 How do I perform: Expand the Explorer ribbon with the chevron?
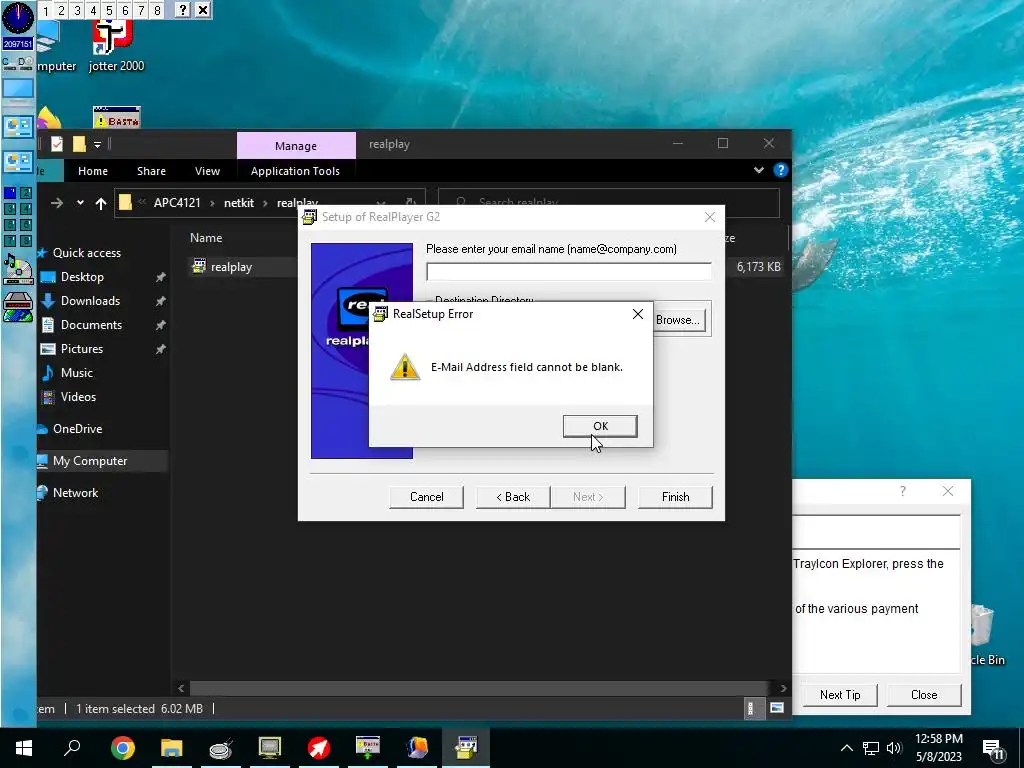pos(758,170)
